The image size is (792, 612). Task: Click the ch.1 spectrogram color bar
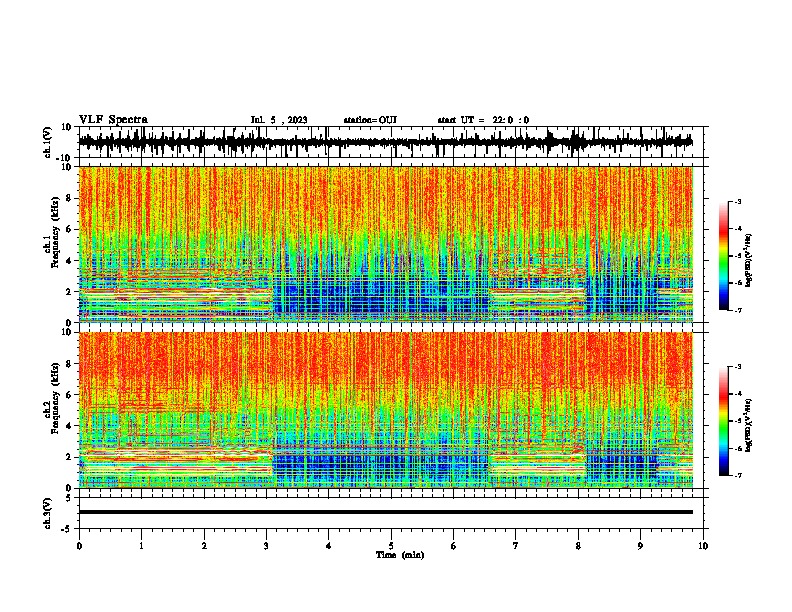point(723,255)
